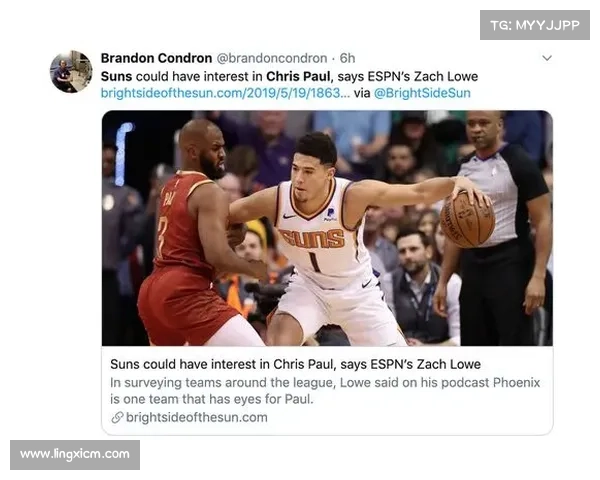Open the @brandoncondron handle
Screen dimensions: 600x480
point(272,58)
